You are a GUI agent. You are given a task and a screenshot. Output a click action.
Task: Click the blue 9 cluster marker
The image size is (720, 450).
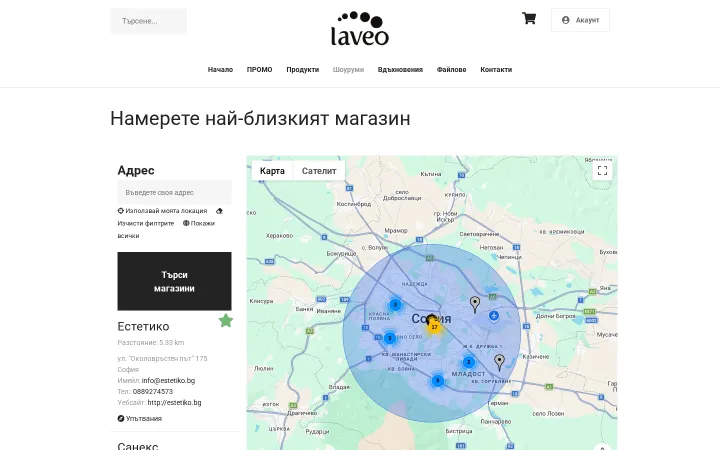[x=438, y=380]
